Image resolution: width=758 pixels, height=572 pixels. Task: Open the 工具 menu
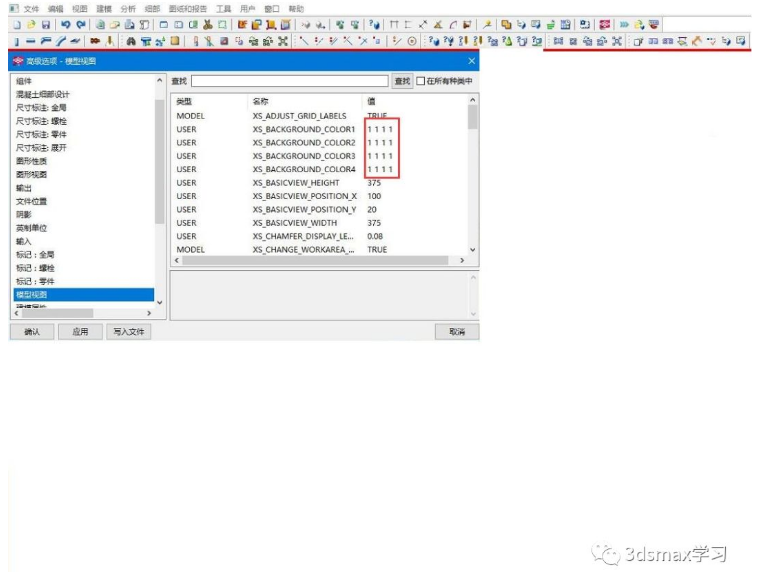[223, 9]
